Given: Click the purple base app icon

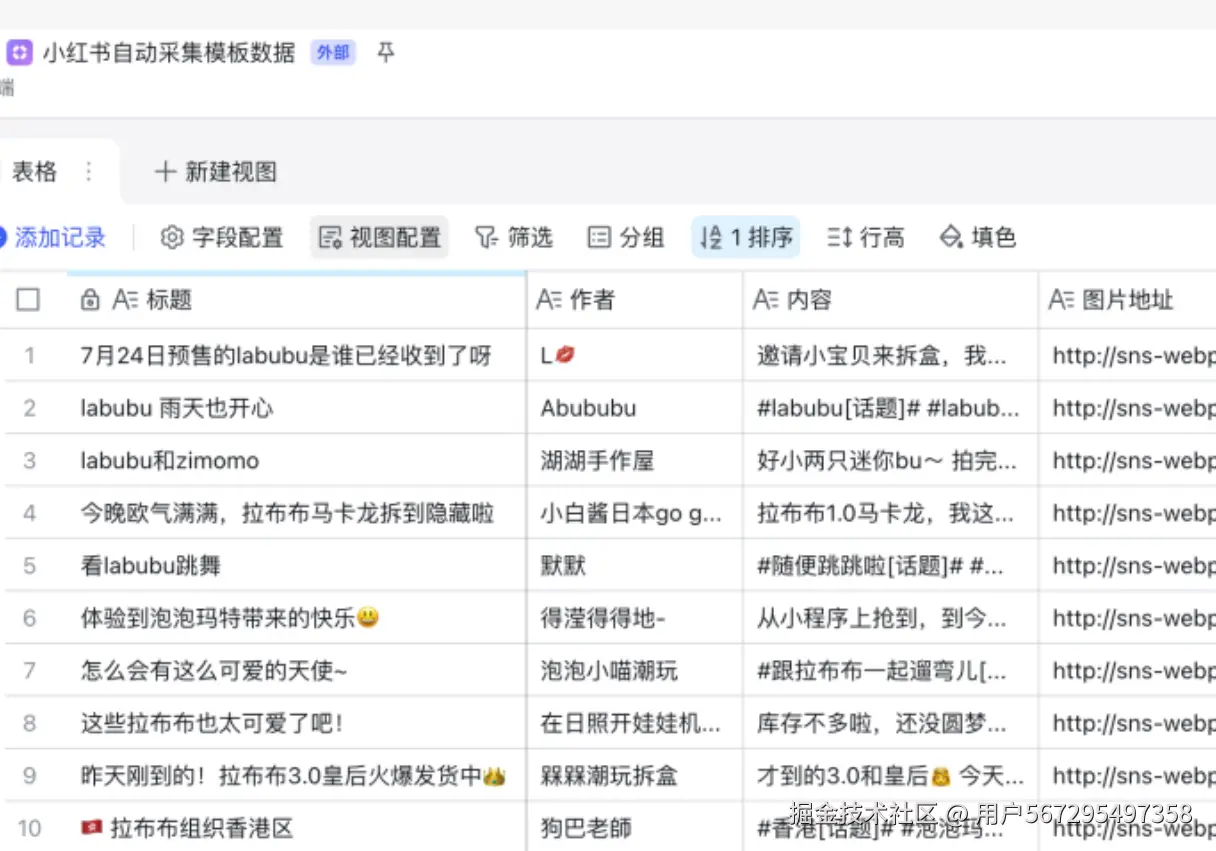Looking at the screenshot, I should pos(19,52).
